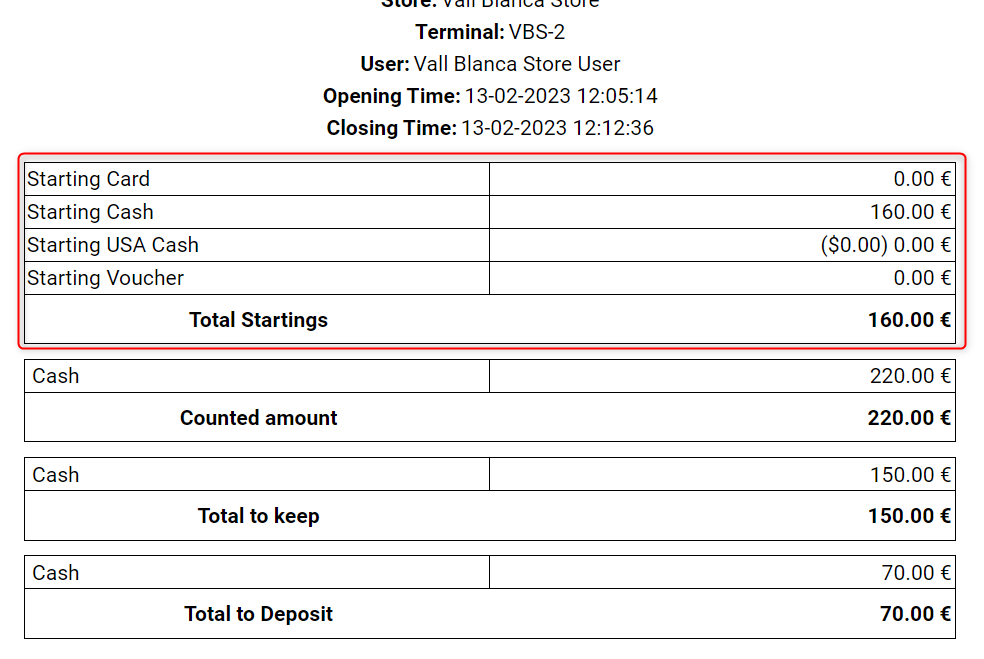Click the bold 70.00 € deposit total

coord(915,614)
